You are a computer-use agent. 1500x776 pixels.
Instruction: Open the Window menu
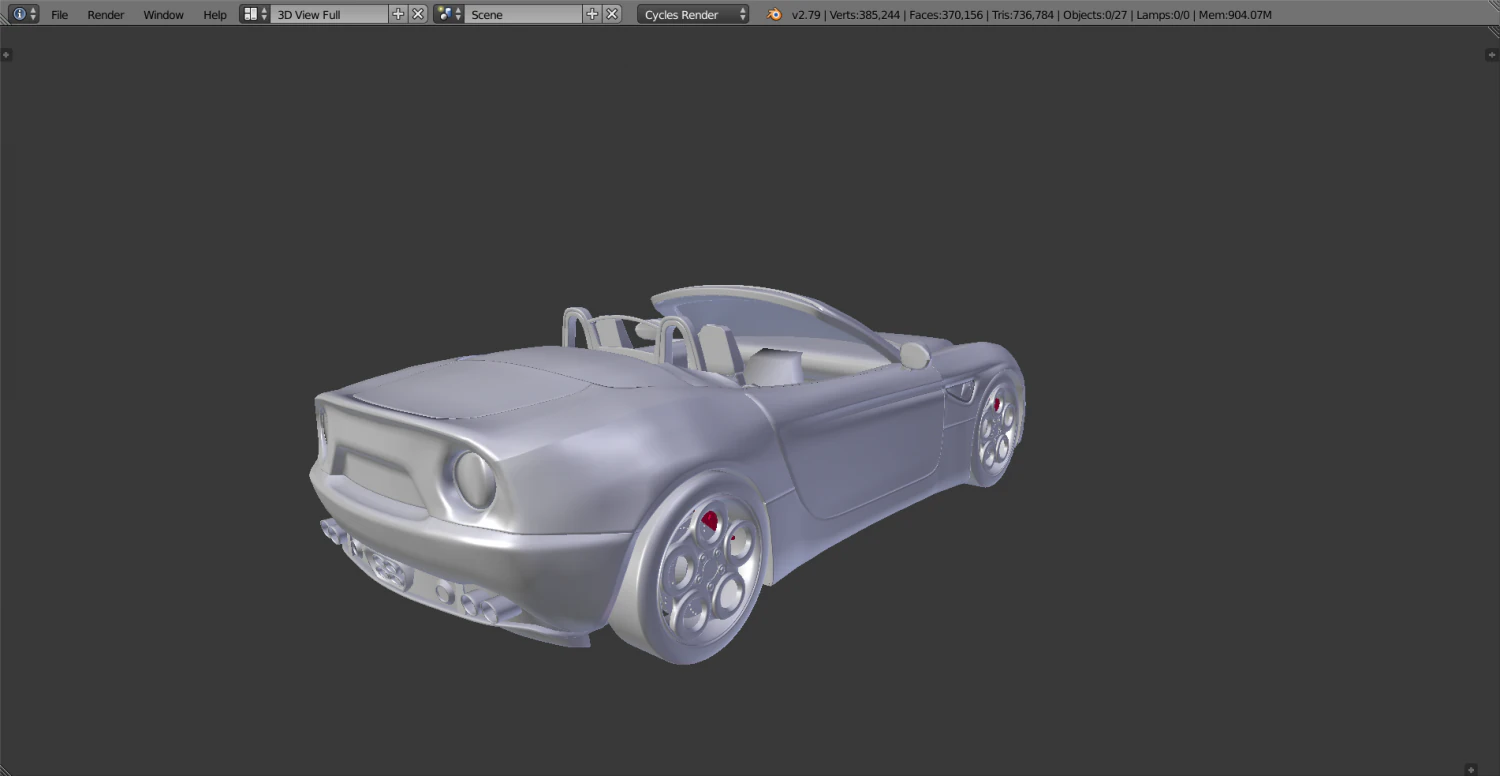coord(163,15)
